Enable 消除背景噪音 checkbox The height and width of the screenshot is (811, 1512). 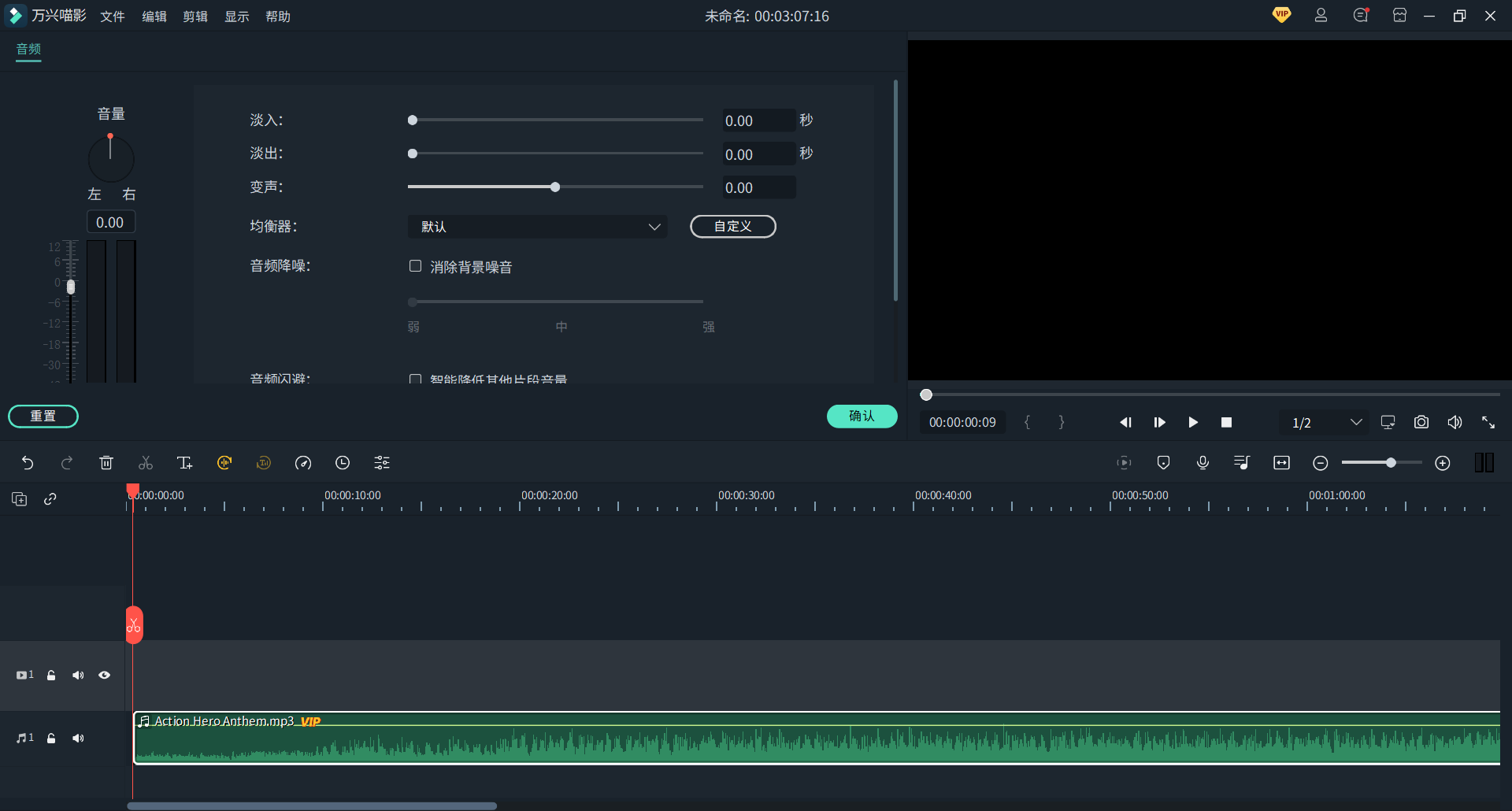[x=415, y=266]
